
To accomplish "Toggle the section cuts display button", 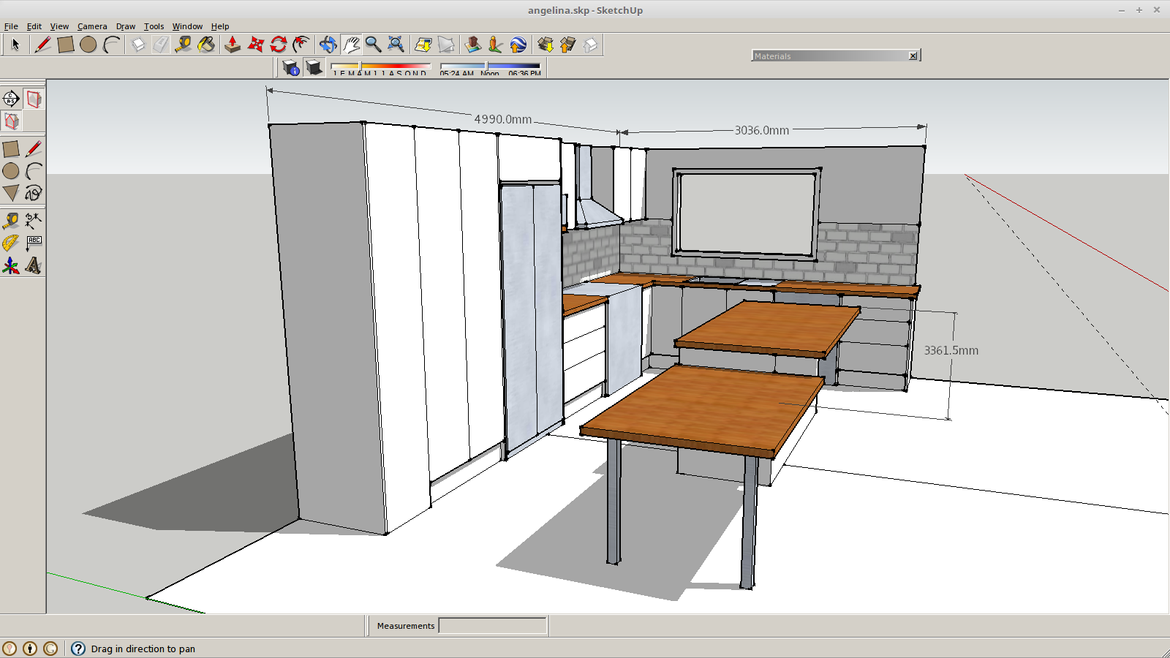I will tap(11, 121).
